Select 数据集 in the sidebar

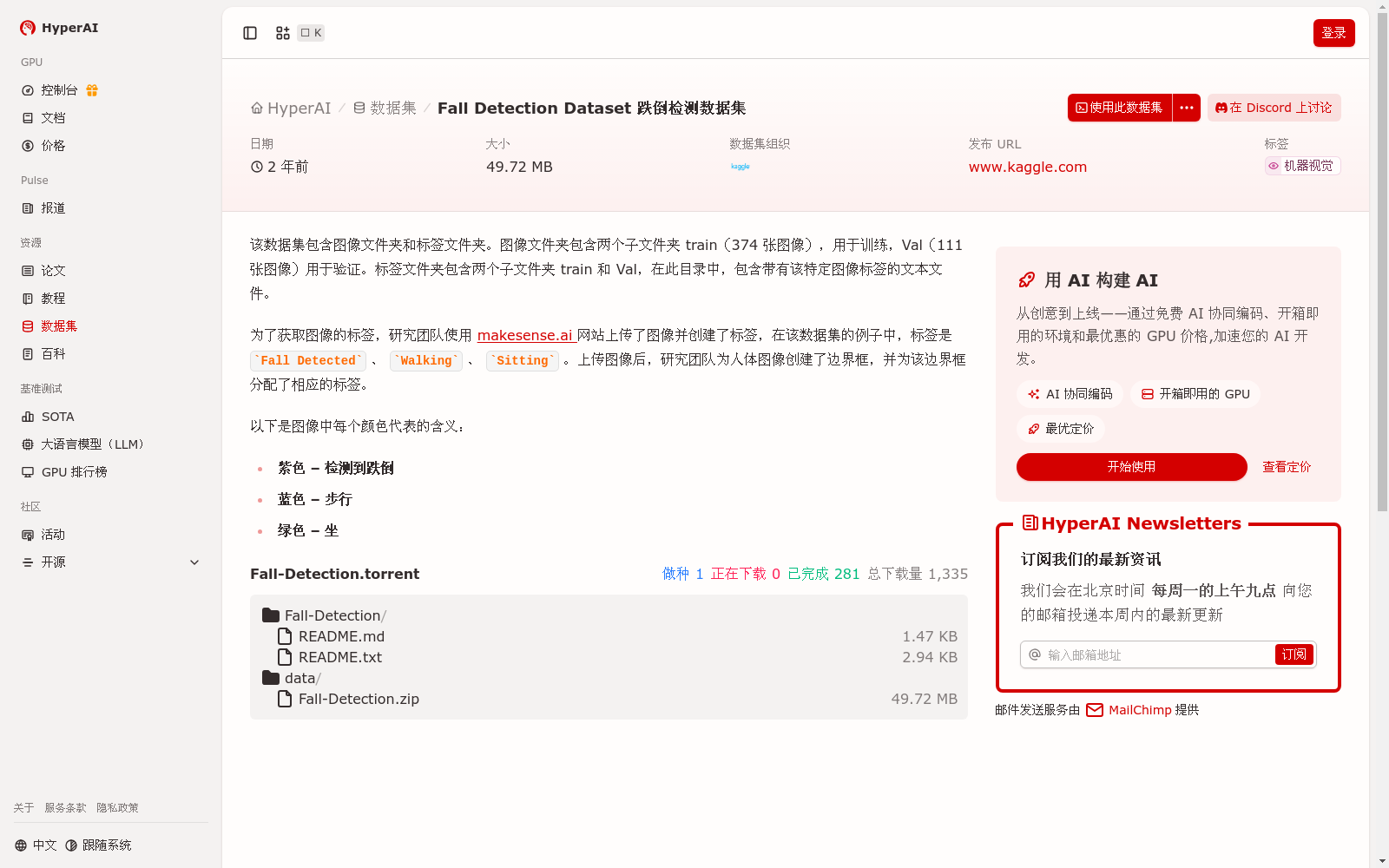[x=49, y=326]
